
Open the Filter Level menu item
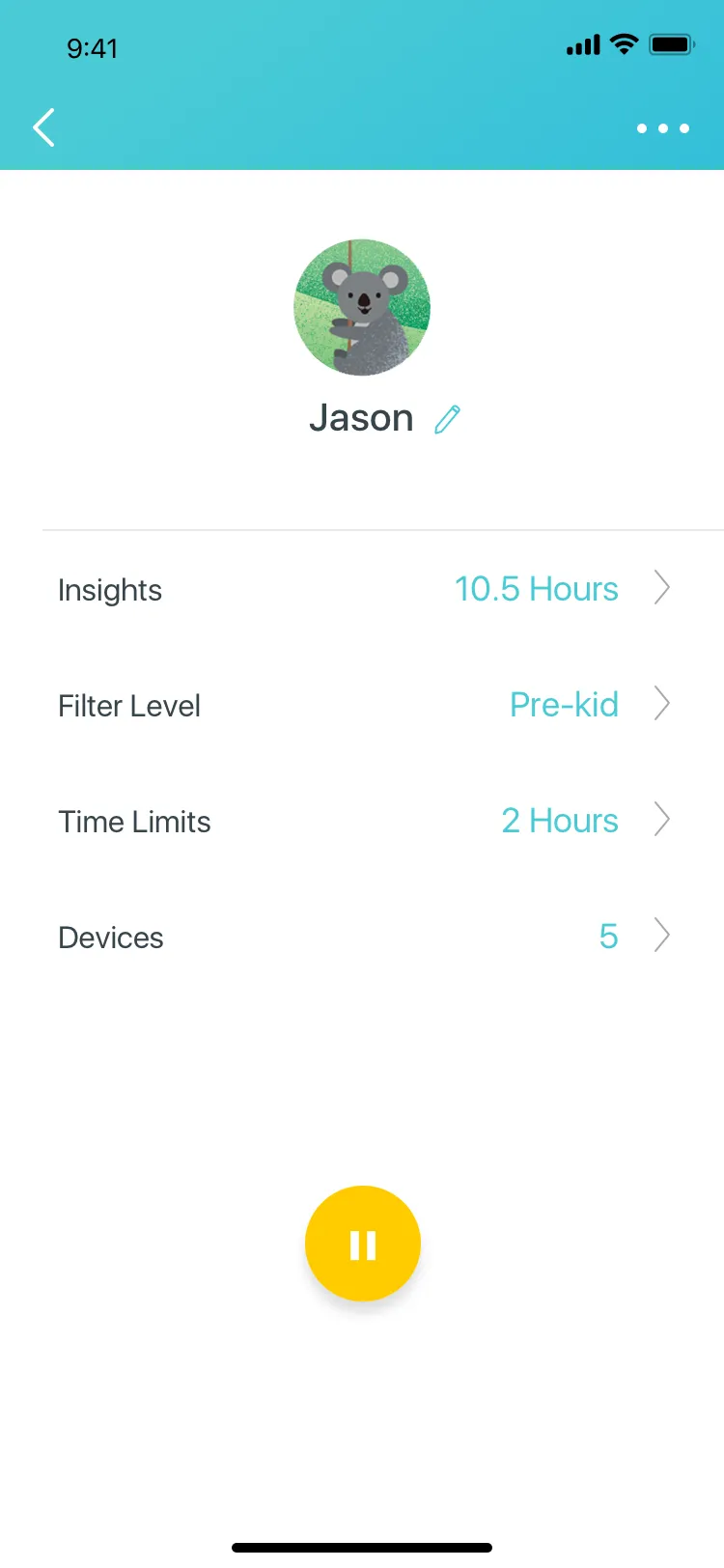[x=129, y=706]
